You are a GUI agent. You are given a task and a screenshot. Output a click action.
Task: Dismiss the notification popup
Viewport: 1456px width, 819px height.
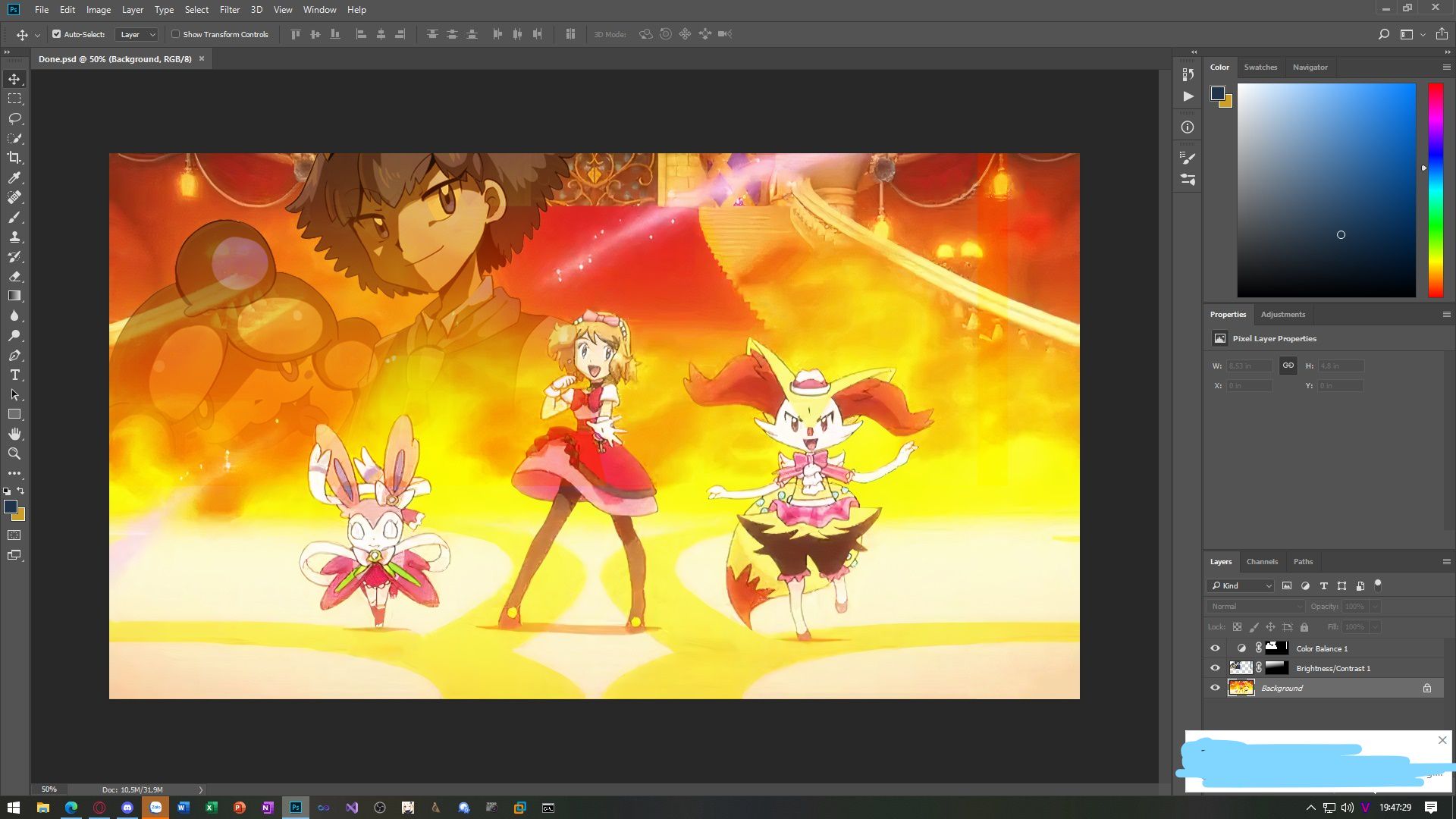point(1442,740)
